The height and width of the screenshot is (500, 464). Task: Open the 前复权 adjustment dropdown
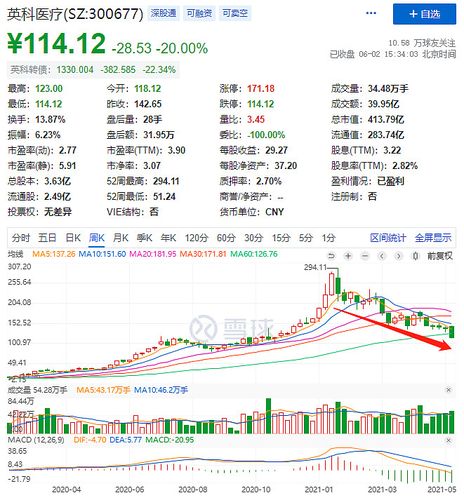point(440,256)
